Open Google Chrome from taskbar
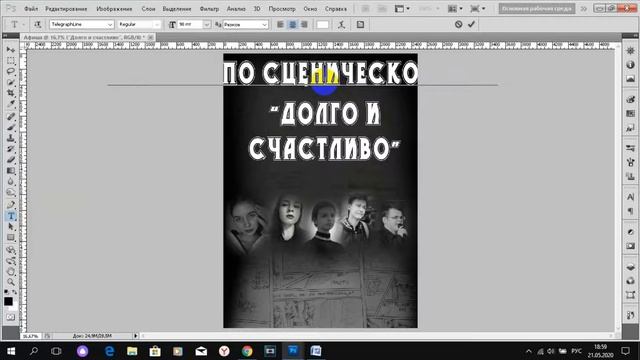Screen dimensions: 640x360 [x=247, y=351]
